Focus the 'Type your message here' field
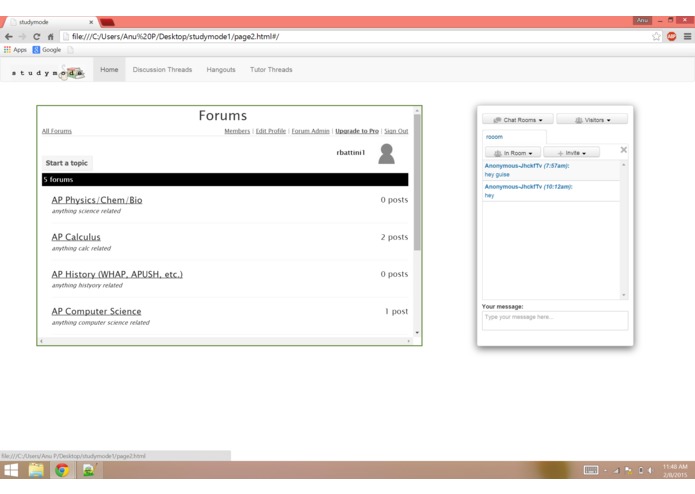The width and height of the screenshot is (695, 494). click(x=555, y=320)
